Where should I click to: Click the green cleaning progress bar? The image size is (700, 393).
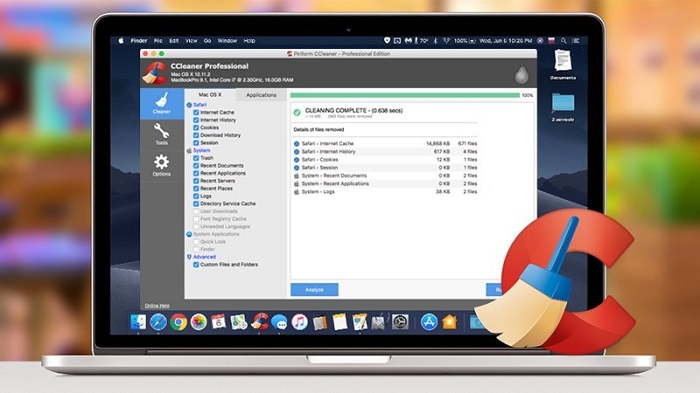pos(404,95)
